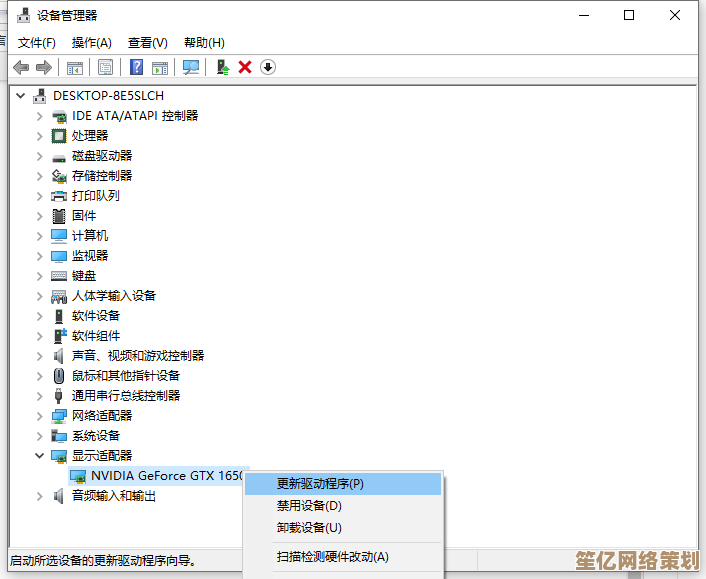Click the red X uninstall device icon
The height and width of the screenshot is (579, 706).
pos(245,67)
